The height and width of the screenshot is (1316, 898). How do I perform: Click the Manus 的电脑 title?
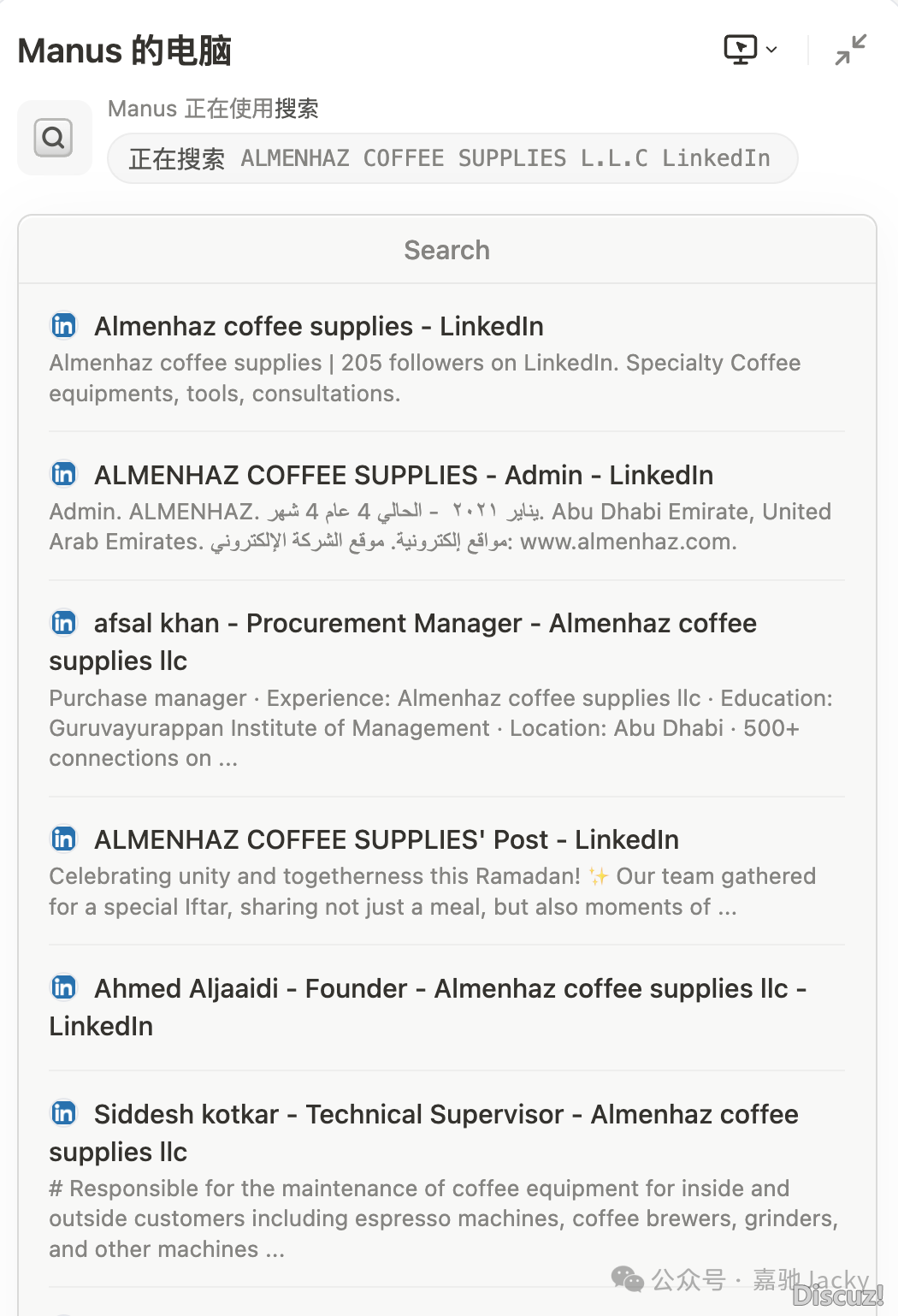[125, 50]
